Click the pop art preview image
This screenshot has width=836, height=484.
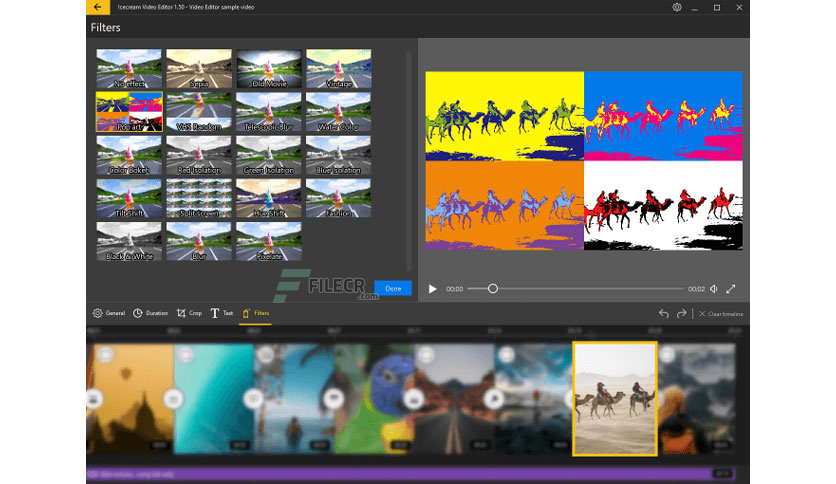point(584,160)
